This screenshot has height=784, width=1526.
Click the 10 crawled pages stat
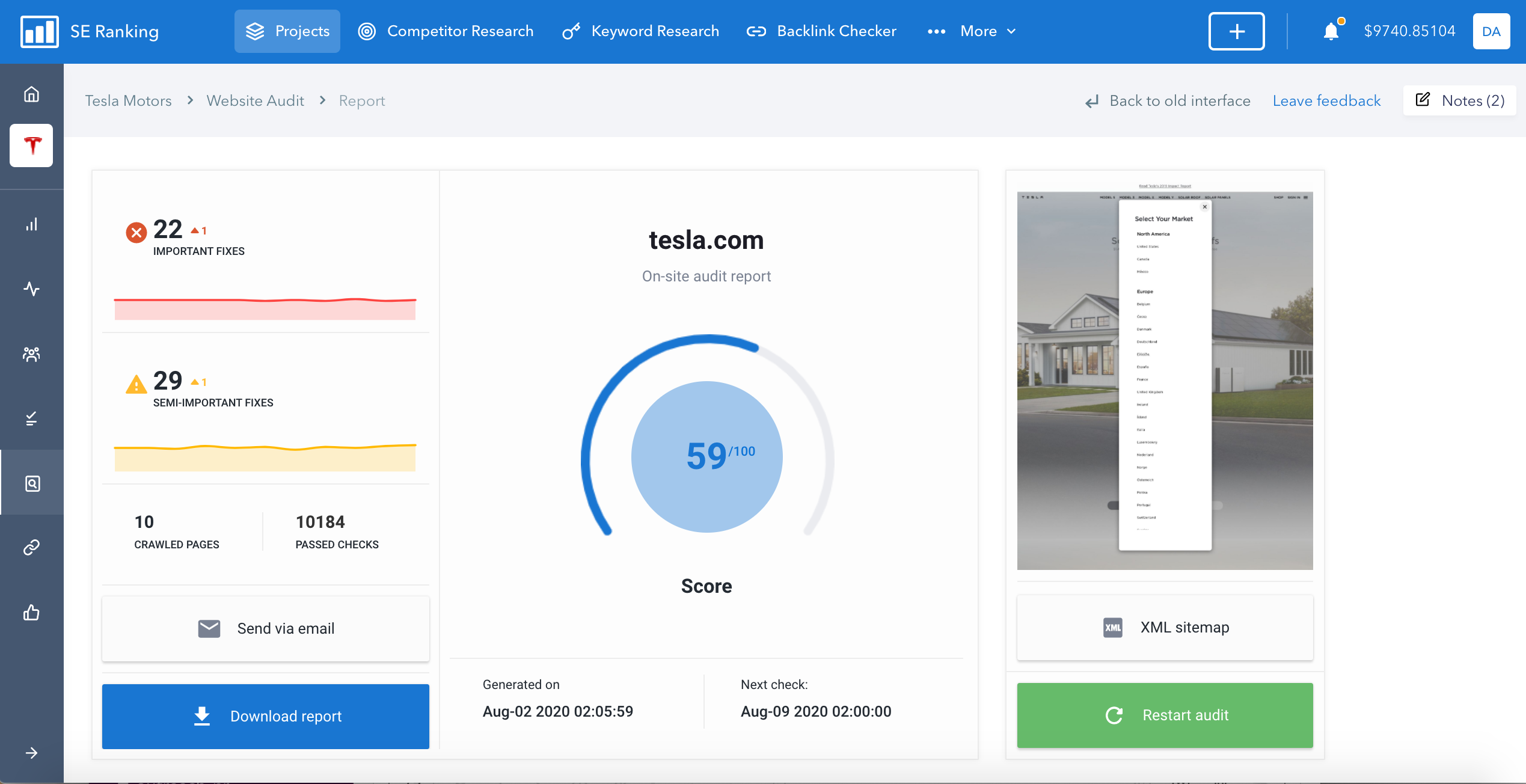[176, 531]
